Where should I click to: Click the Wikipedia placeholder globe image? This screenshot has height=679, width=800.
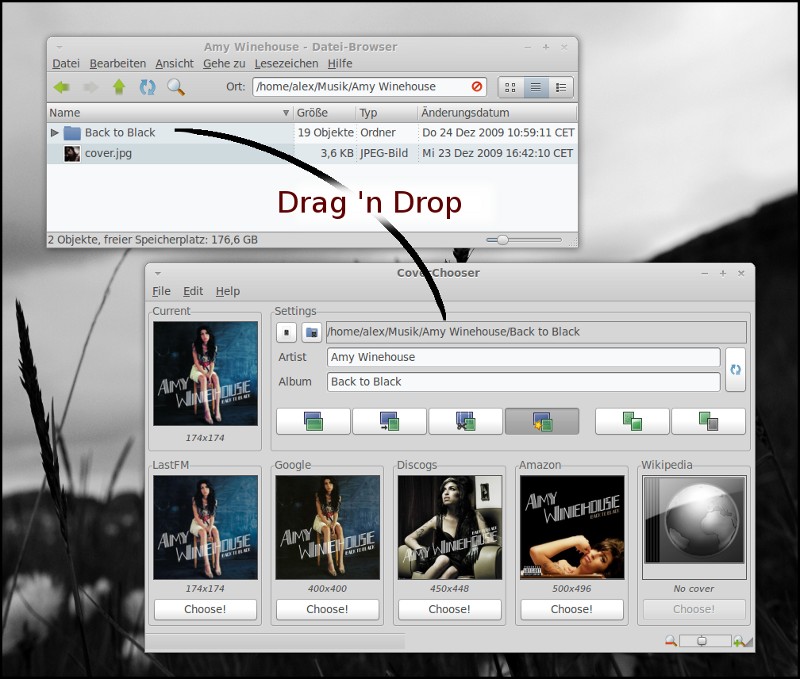click(x=694, y=527)
